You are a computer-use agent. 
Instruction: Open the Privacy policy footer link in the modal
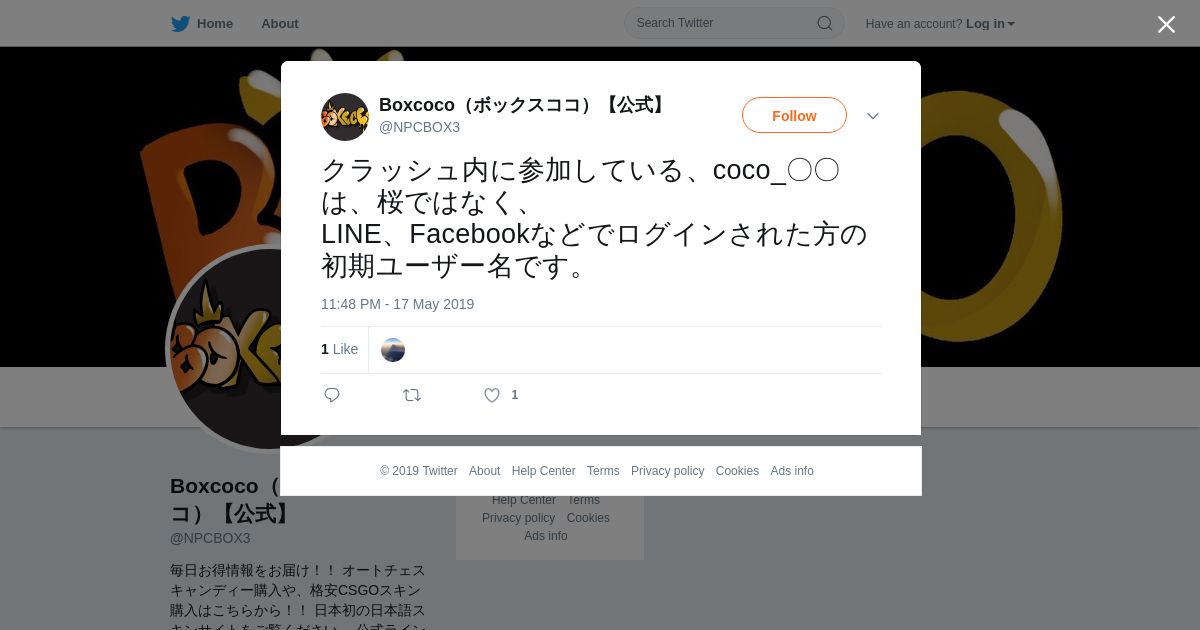(x=667, y=471)
